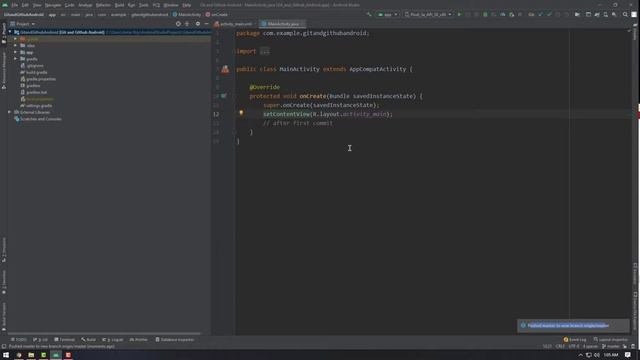
Task: Click the override gutter icon beside onCreate
Action: pos(224,96)
